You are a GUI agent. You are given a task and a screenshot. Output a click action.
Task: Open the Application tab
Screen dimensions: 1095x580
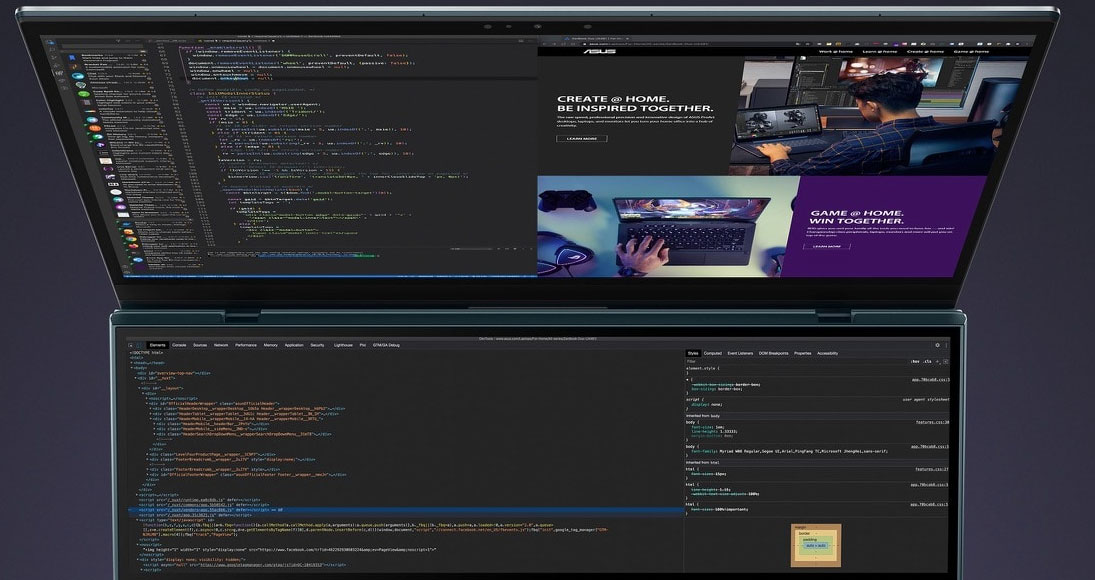[x=294, y=345]
